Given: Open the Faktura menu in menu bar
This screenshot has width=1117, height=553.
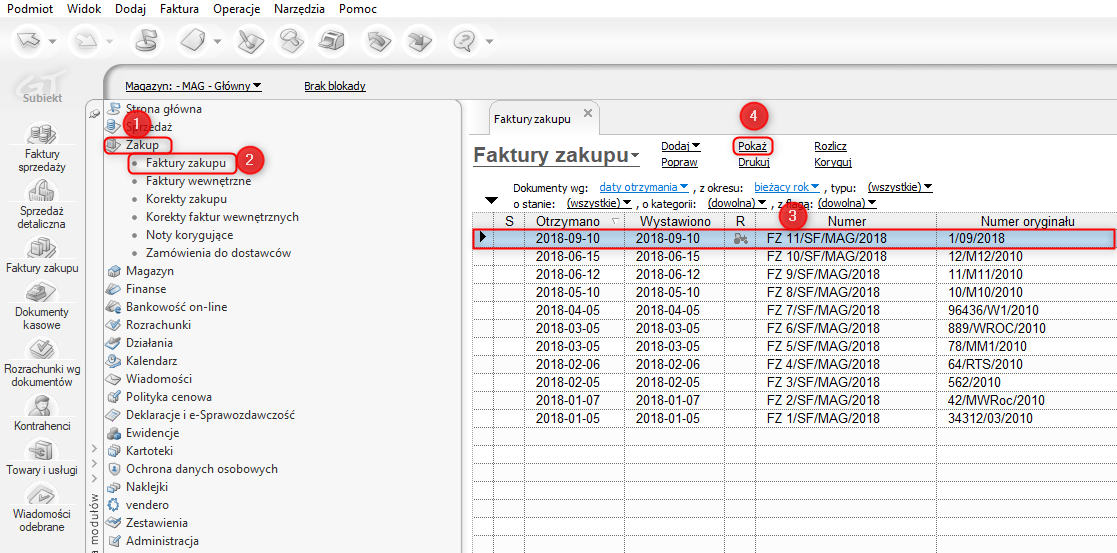Looking at the screenshot, I should pos(179,8).
